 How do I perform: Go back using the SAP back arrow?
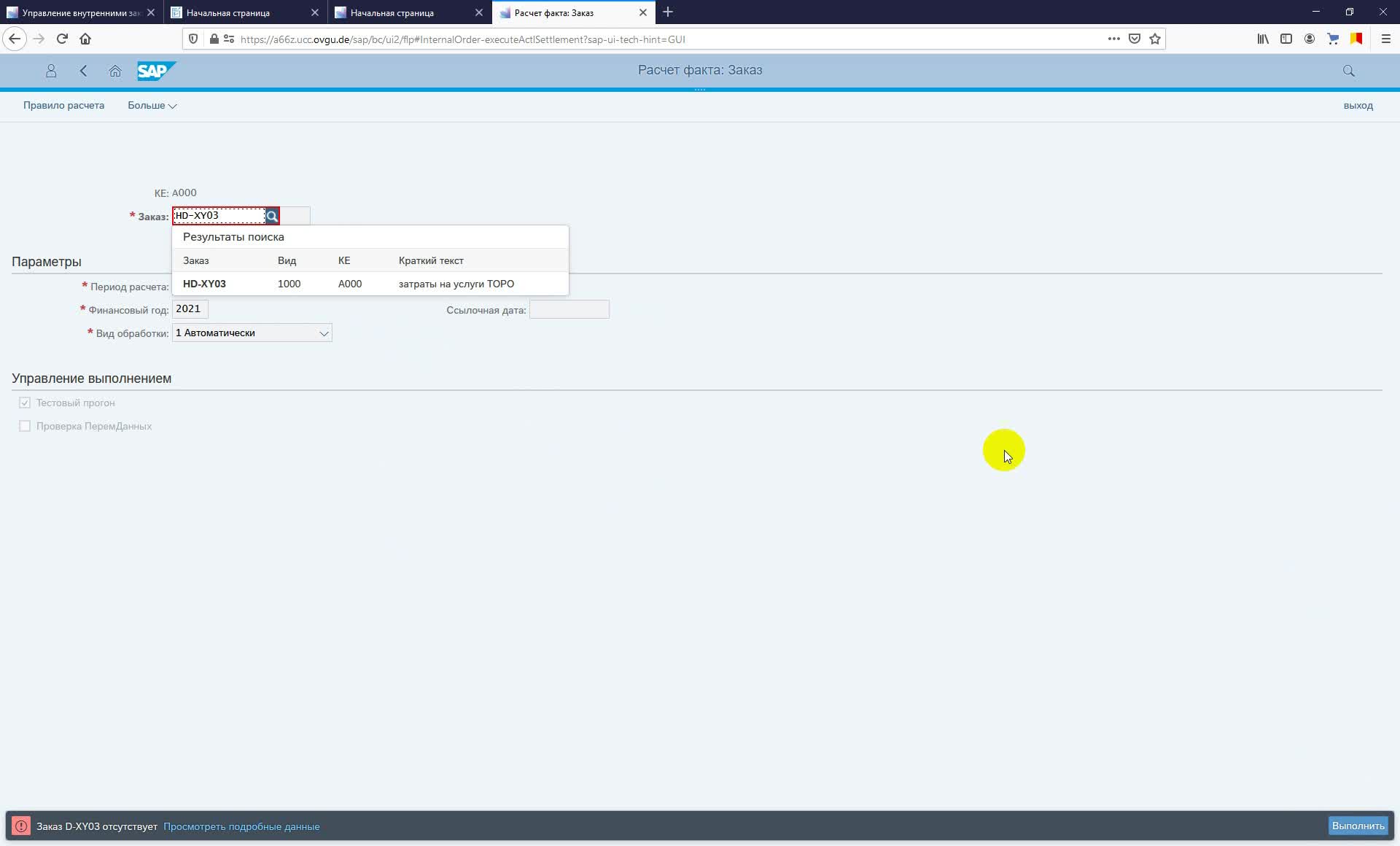point(83,71)
